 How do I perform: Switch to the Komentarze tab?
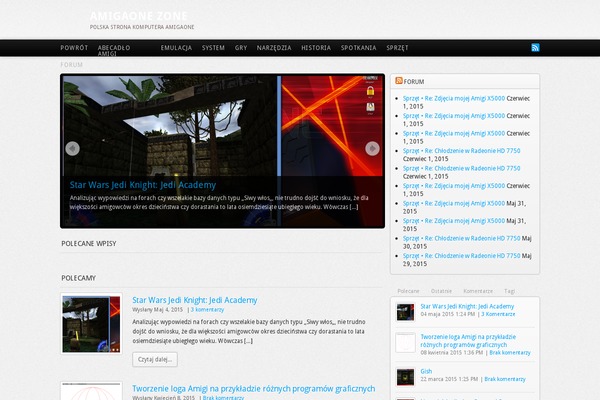(478, 291)
